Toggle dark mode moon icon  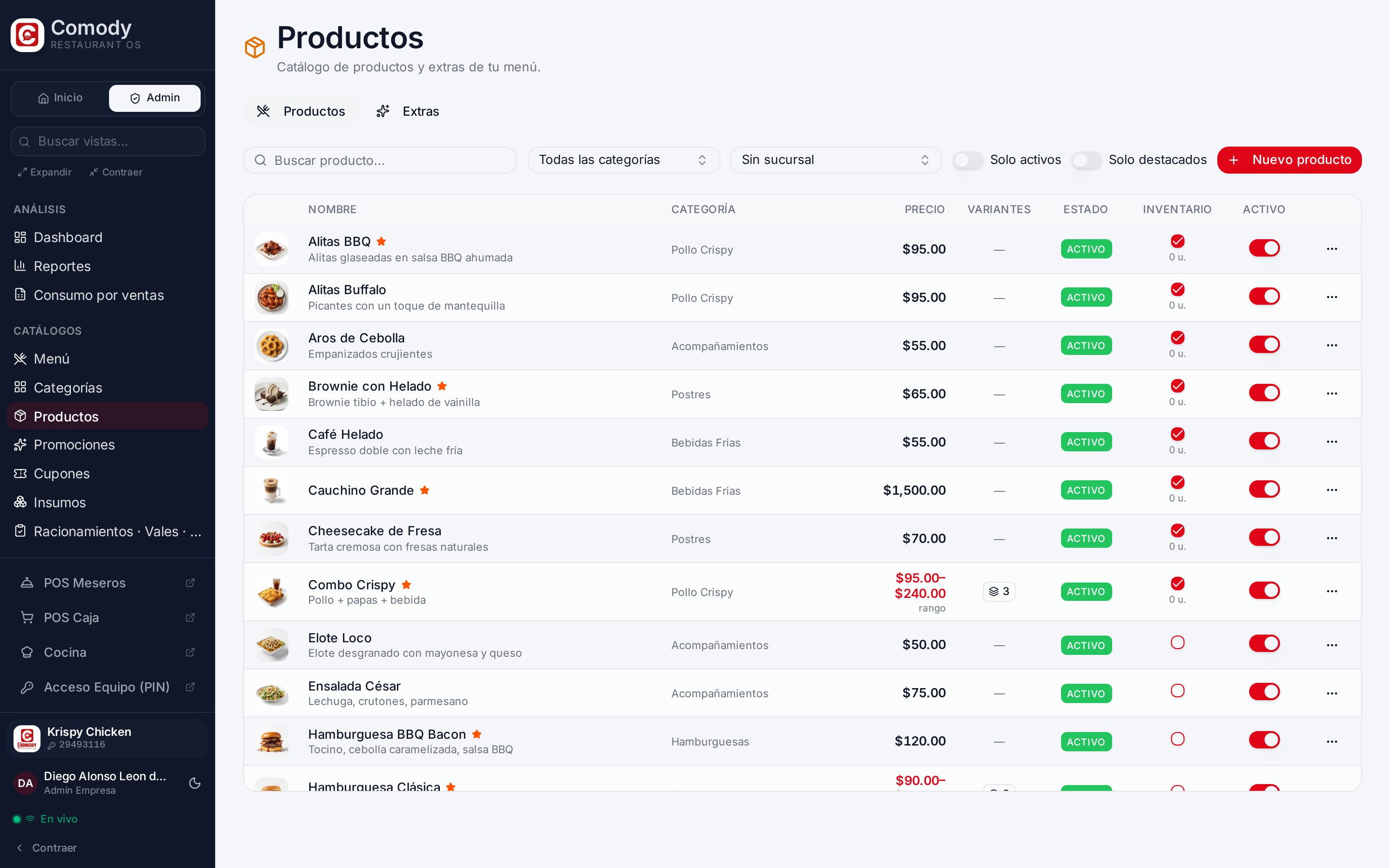(194, 783)
